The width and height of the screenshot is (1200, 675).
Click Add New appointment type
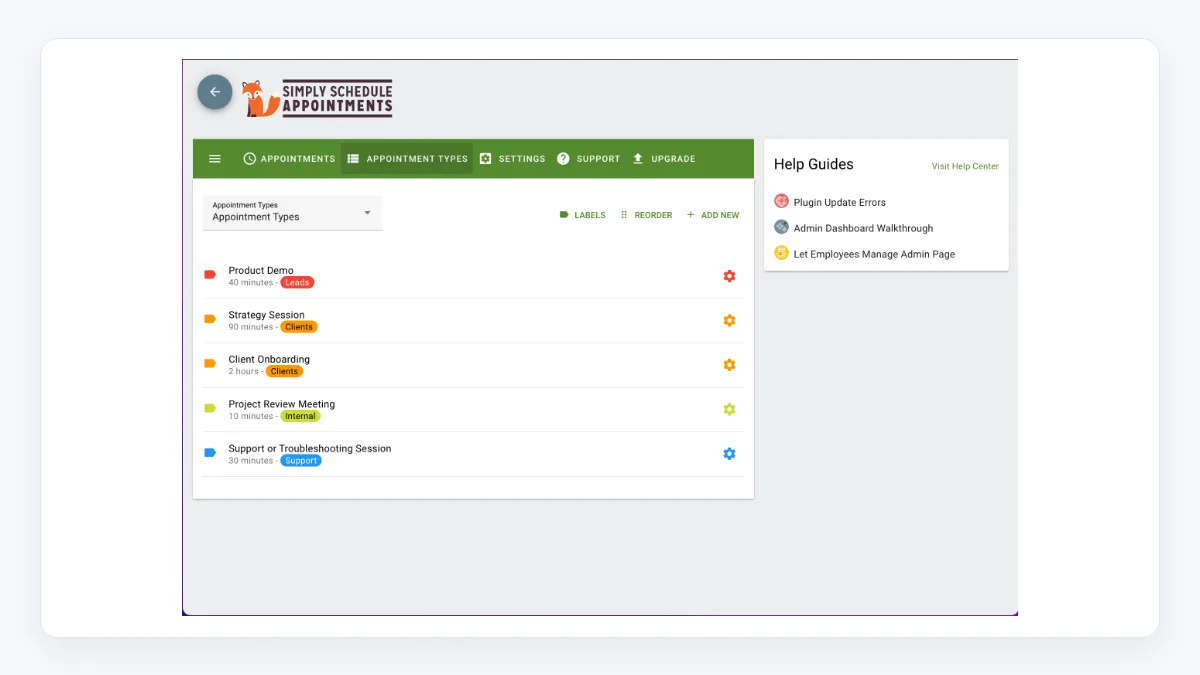click(713, 215)
